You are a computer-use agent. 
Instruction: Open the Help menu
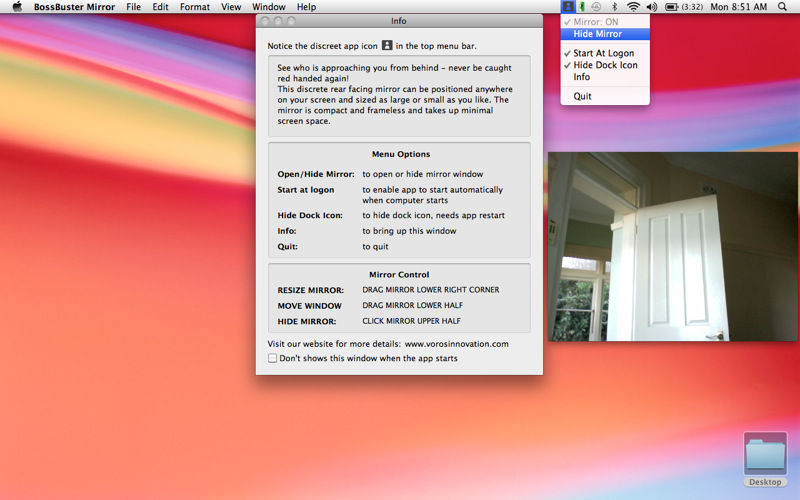pyautogui.click(x=307, y=7)
